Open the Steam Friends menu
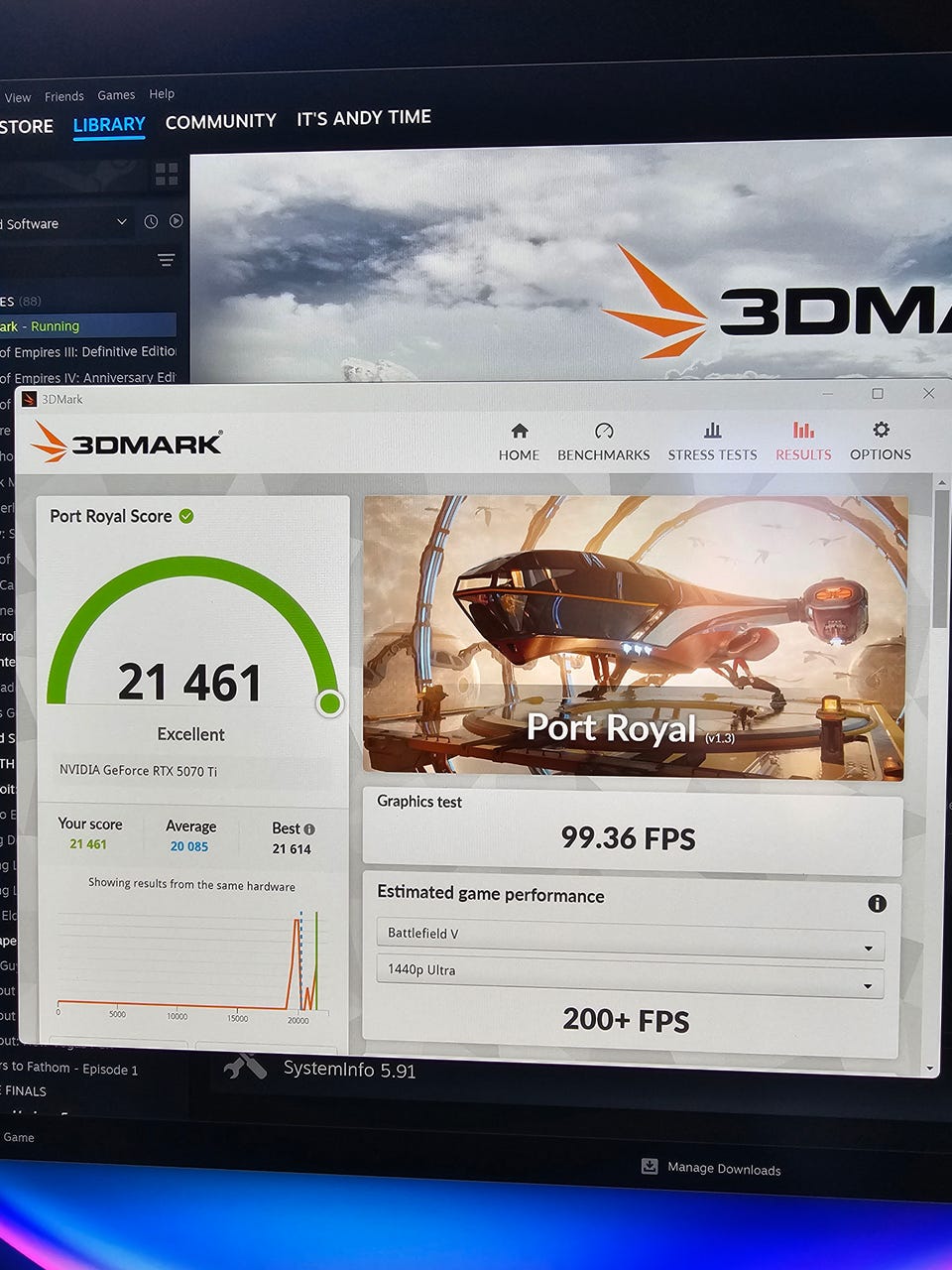The height and width of the screenshot is (1270, 952). [64, 96]
